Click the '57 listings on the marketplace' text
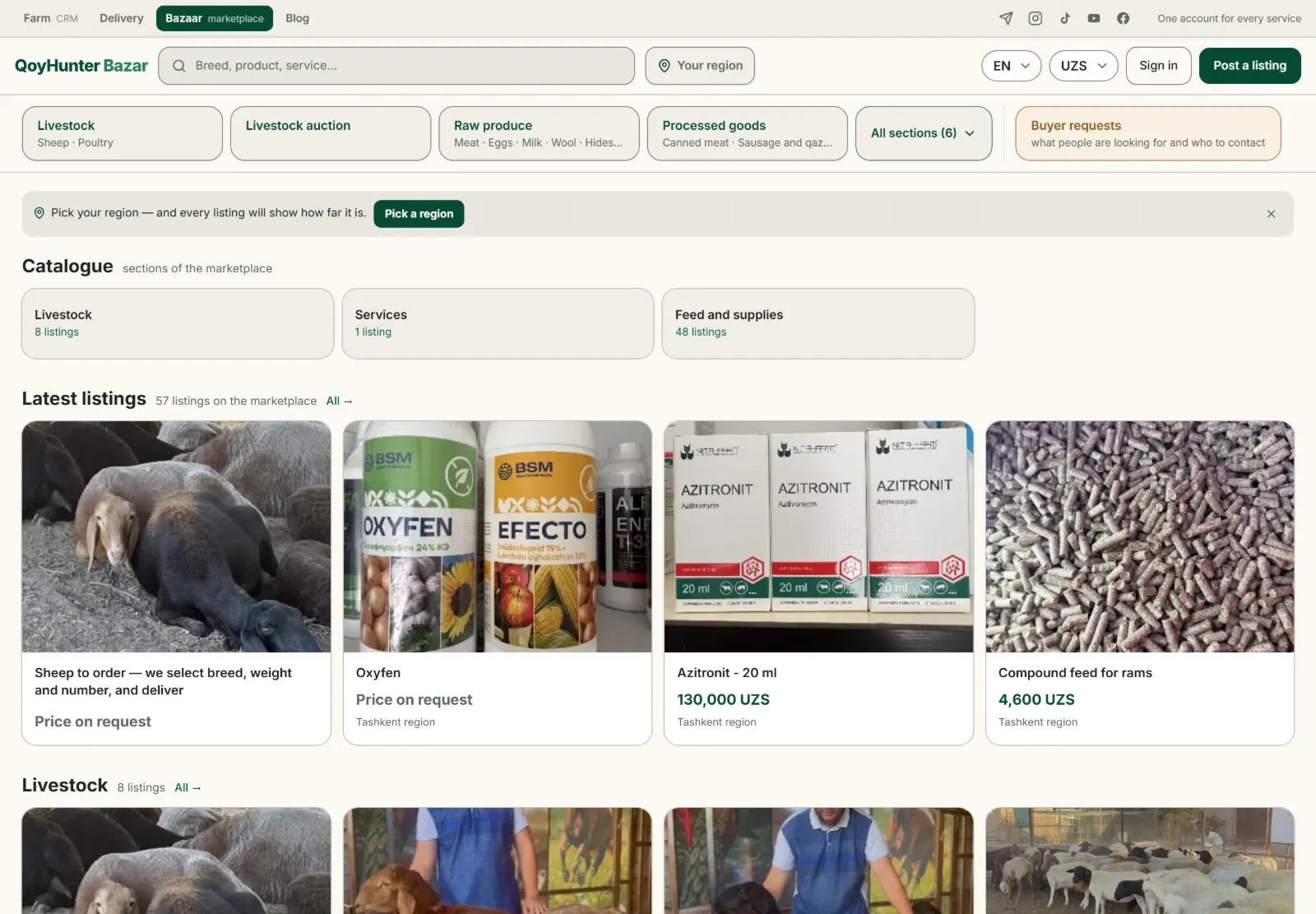 [x=236, y=401]
